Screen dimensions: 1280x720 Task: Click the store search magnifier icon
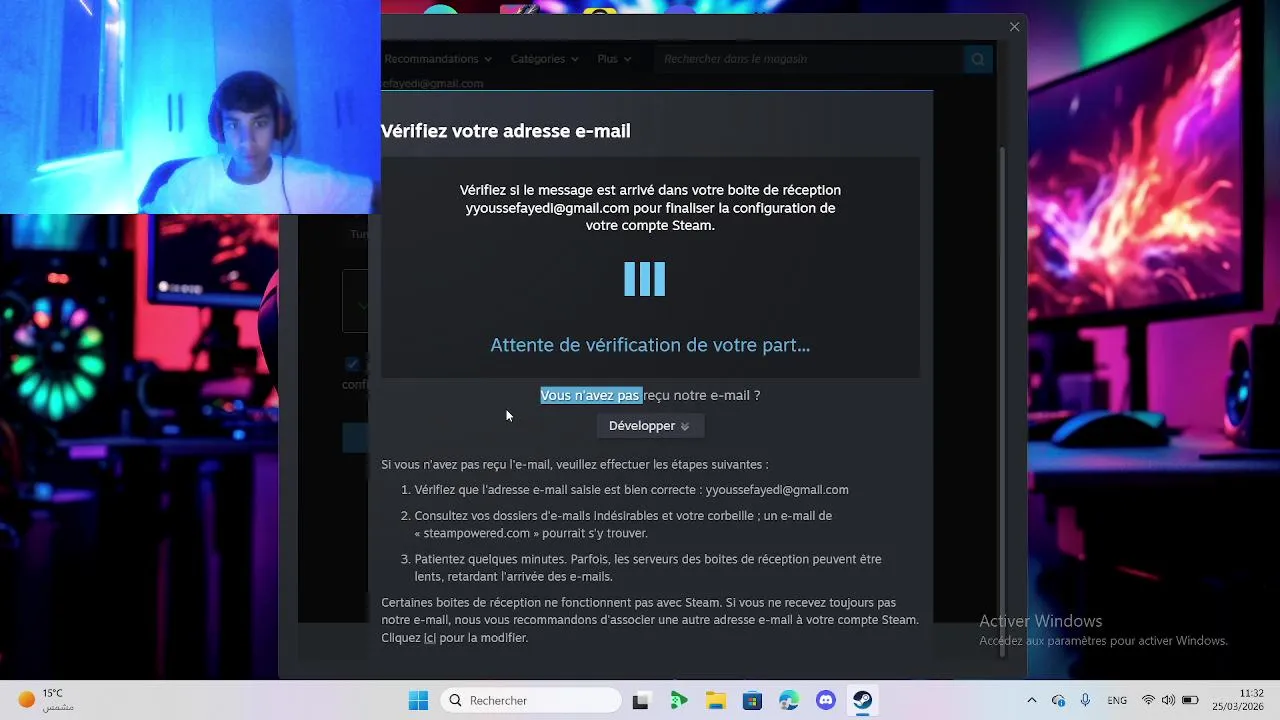click(x=978, y=59)
